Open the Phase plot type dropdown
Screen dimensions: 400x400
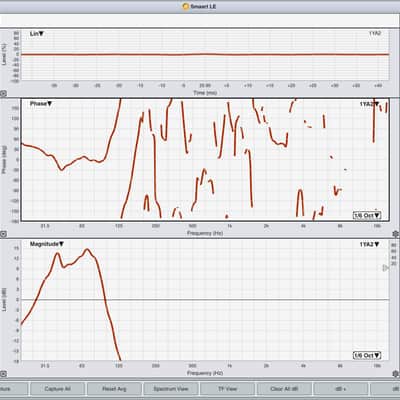coord(41,104)
